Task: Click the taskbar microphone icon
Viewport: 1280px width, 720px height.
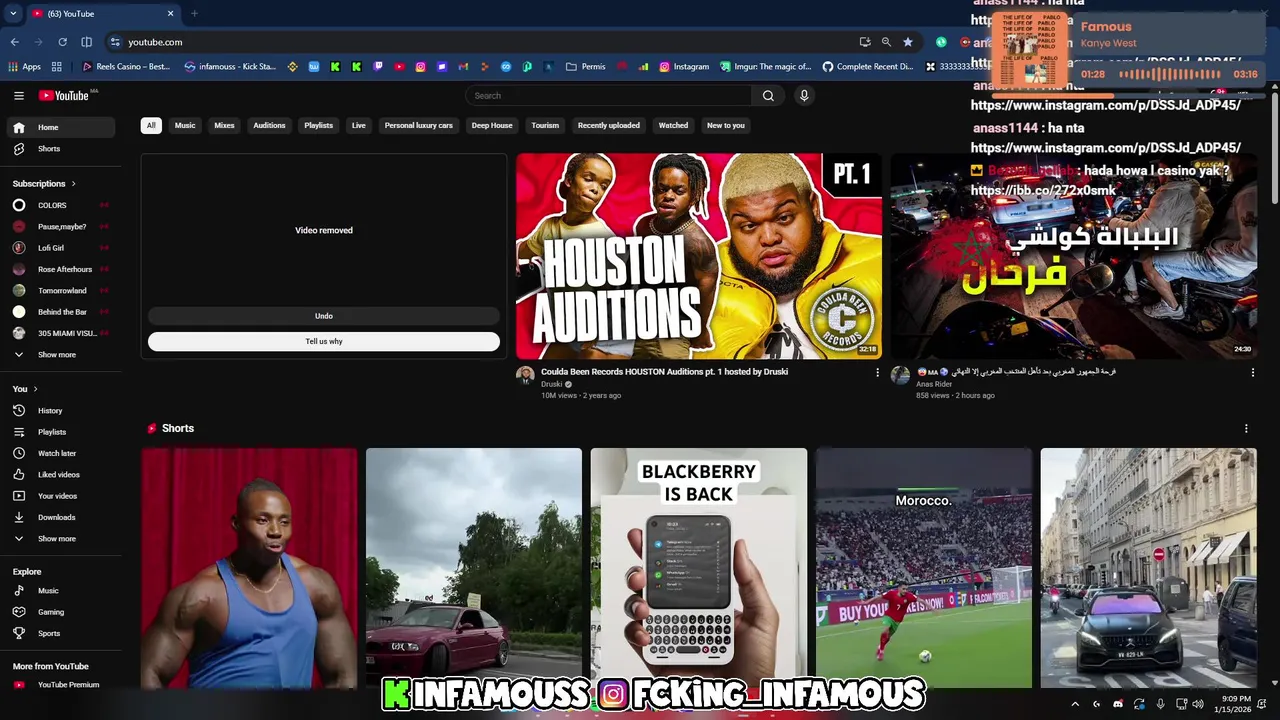Action: click(1161, 704)
